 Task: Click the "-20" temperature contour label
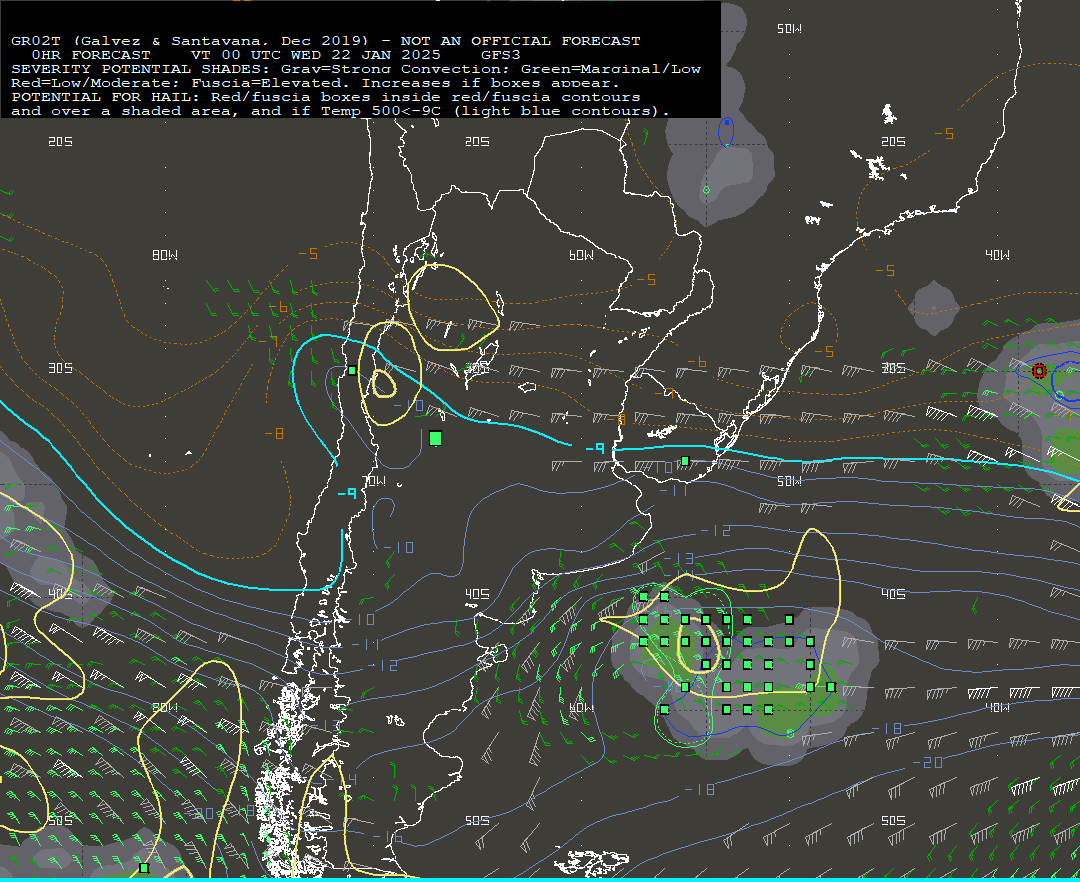pyautogui.click(x=928, y=762)
